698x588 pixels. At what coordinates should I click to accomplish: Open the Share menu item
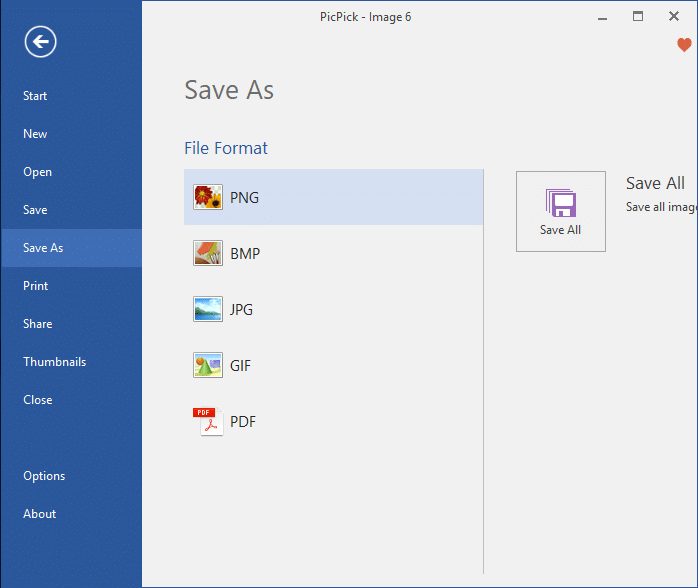[x=37, y=324]
